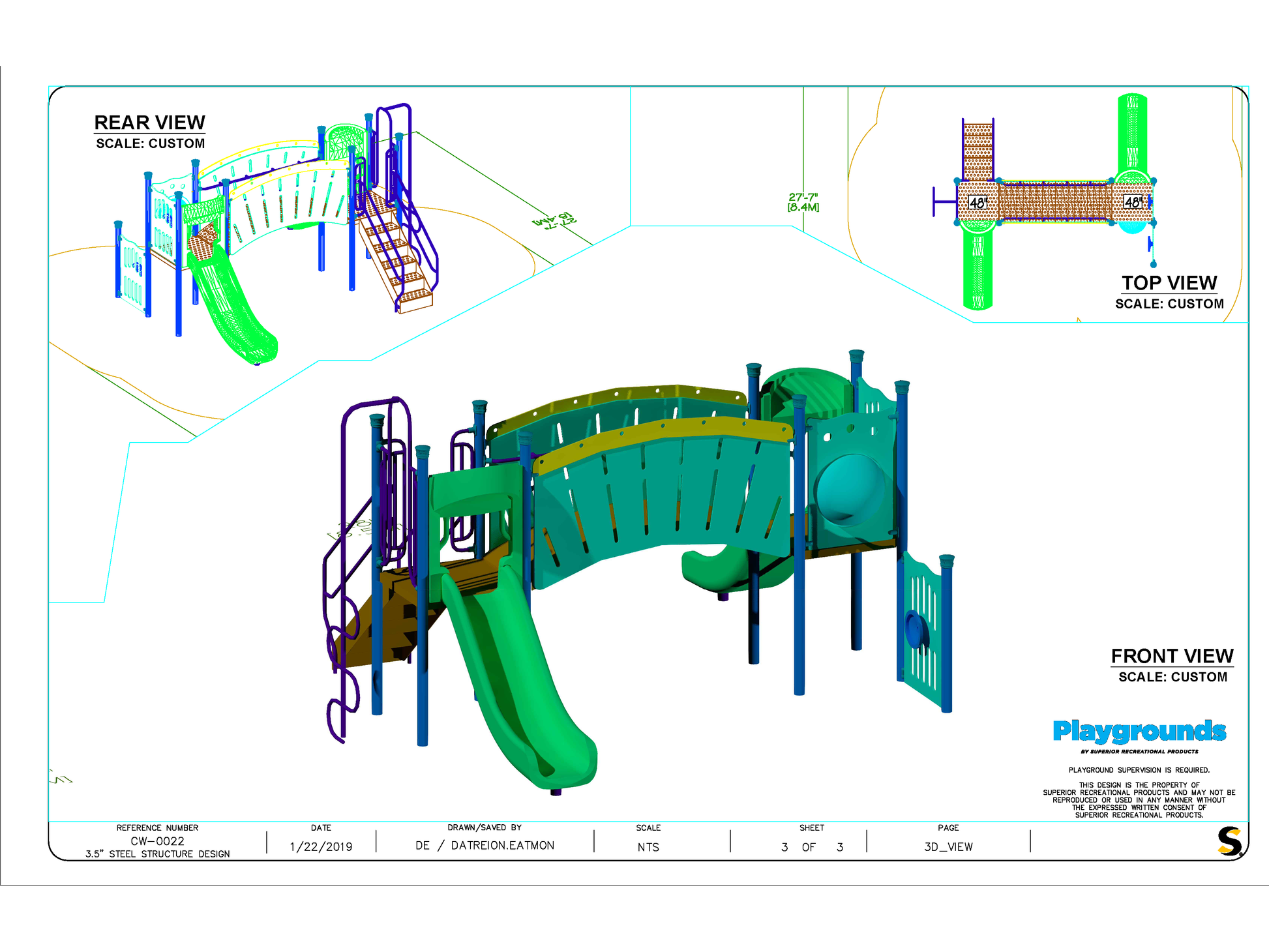The height and width of the screenshot is (952, 1269).
Task: Click the FRONT VIEW heading
Action: [1172, 656]
